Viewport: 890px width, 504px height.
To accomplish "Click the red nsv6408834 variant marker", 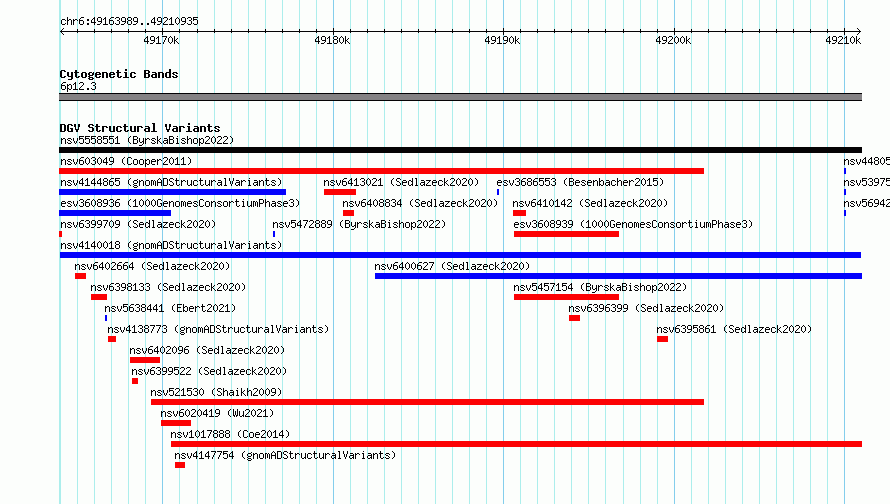I will pos(349,213).
